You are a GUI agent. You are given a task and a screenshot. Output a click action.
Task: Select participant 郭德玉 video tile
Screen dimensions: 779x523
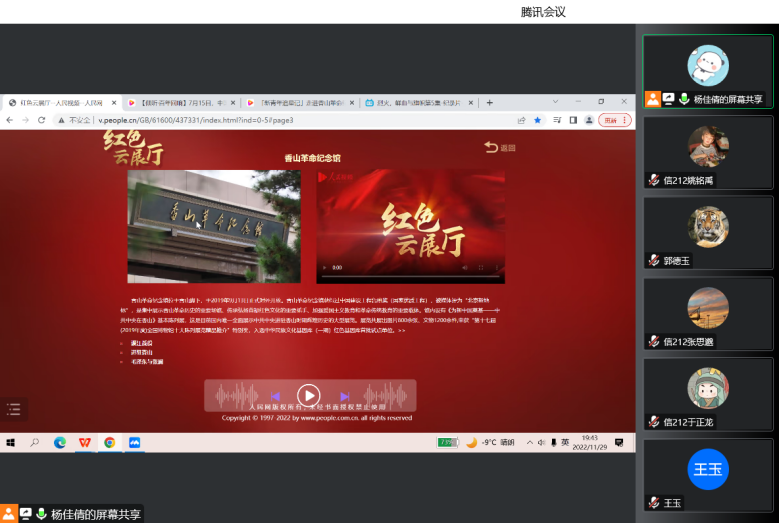[x=708, y=232]
